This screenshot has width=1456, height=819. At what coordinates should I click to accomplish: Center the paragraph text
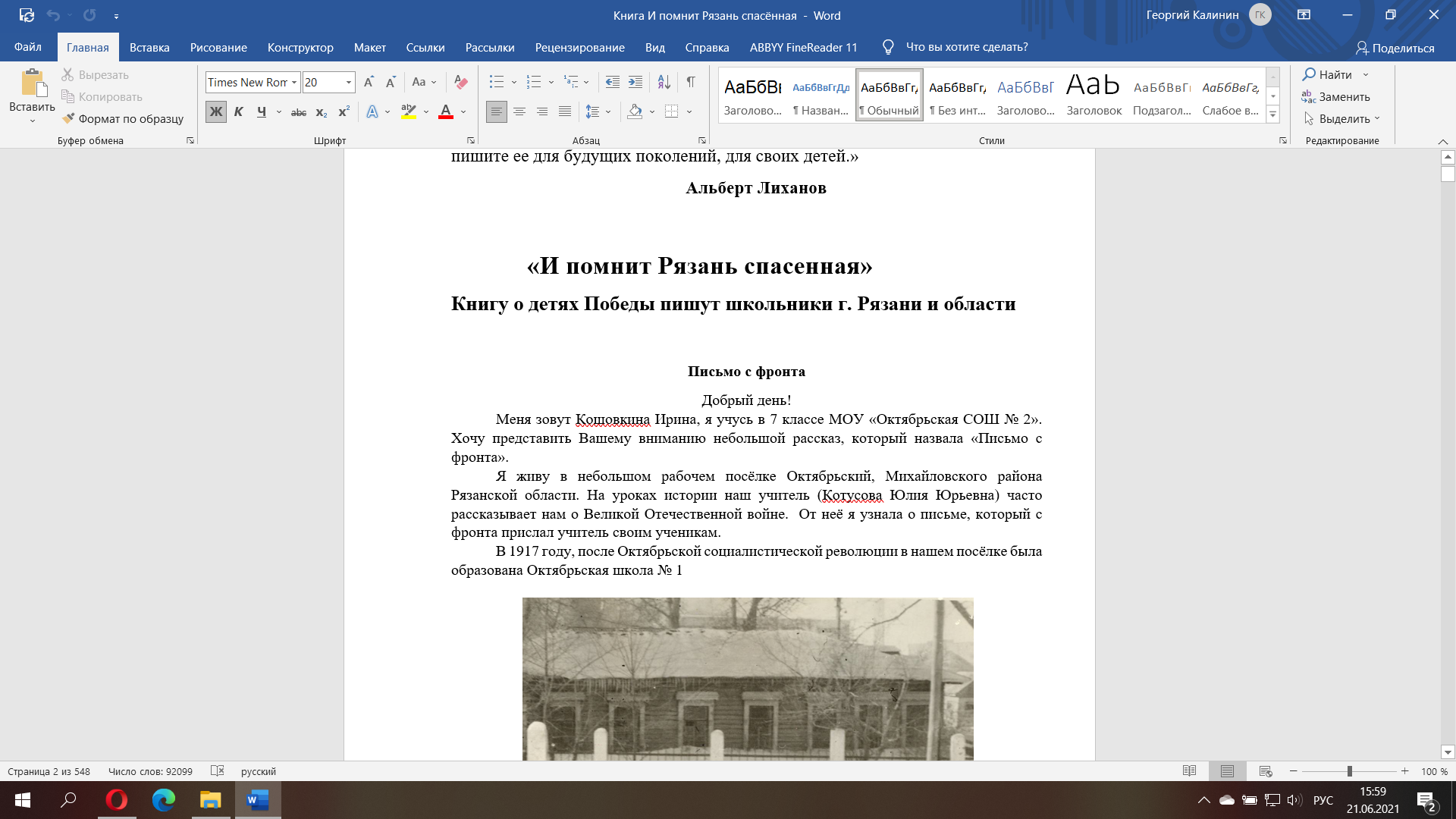point(519,112)
